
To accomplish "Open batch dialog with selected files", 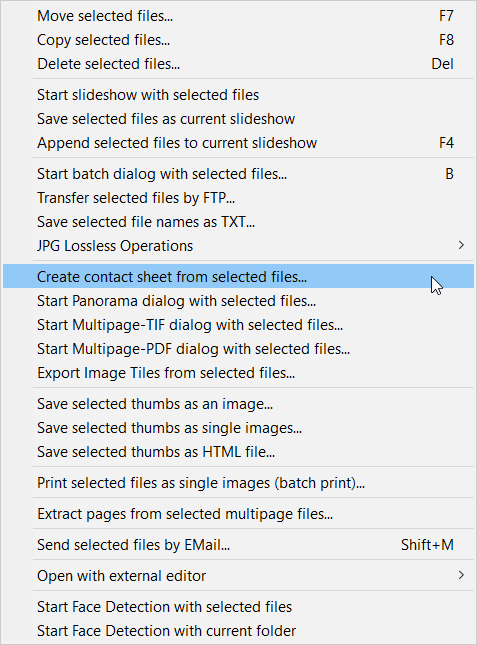I will click(238, 174).
